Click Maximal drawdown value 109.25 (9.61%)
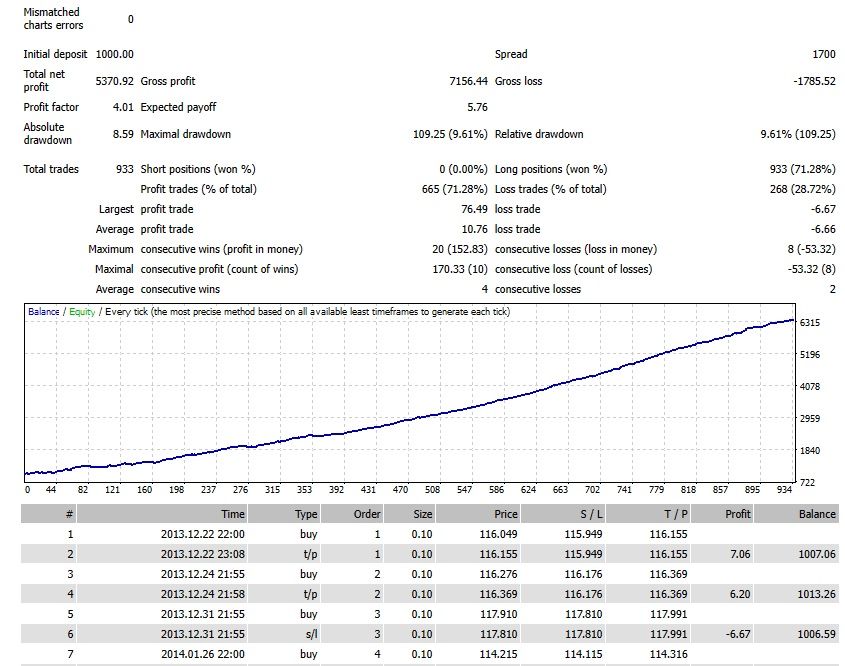The height and width of the screenshot is (666, 845). [x=450, y=134]
